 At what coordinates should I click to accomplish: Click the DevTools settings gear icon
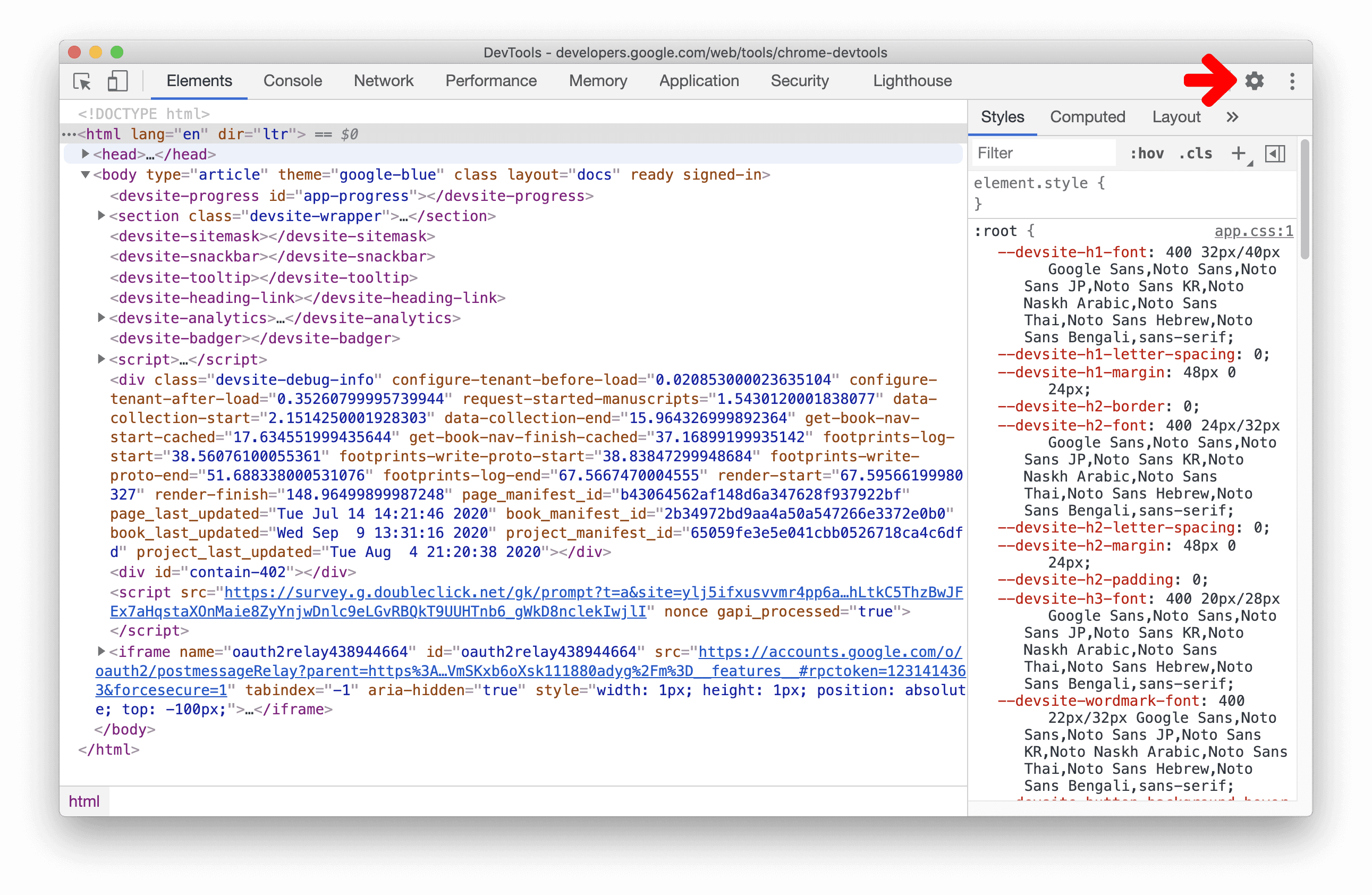pyautogui.click(x=1257, y=82)
